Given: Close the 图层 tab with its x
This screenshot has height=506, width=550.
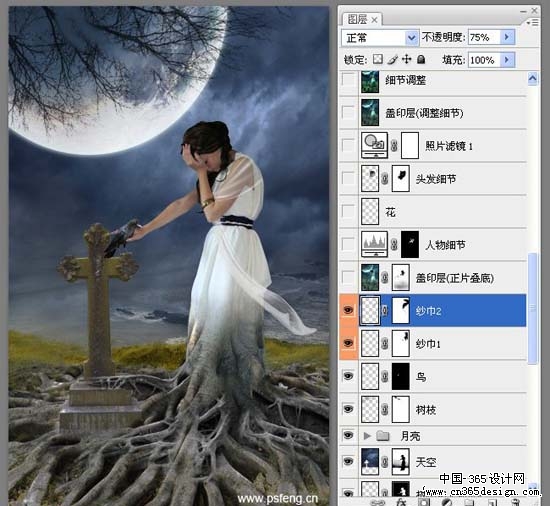Looking at the screenshot, I should pos(374,20).
